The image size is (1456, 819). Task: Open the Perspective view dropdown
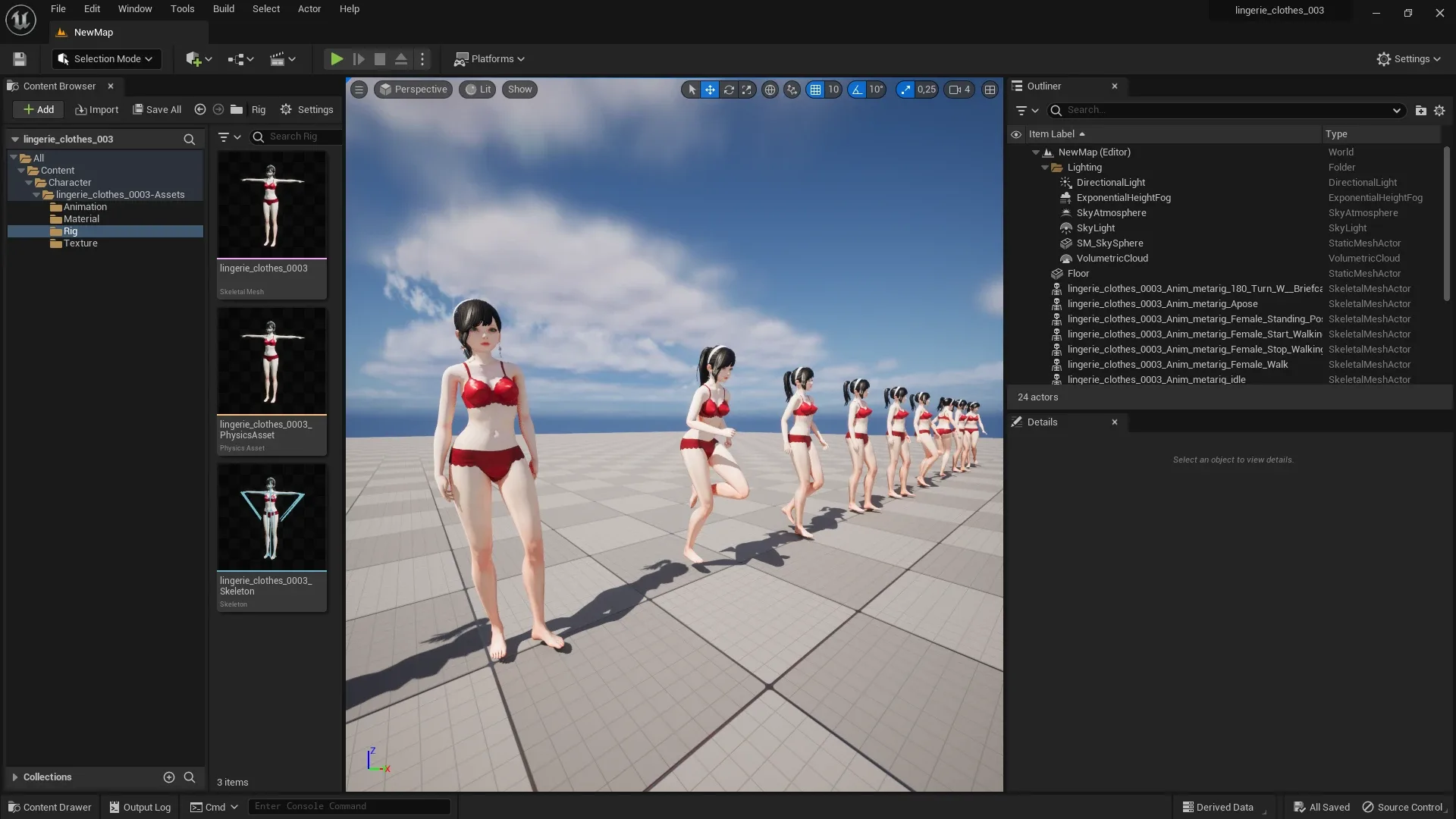[413, 89]
